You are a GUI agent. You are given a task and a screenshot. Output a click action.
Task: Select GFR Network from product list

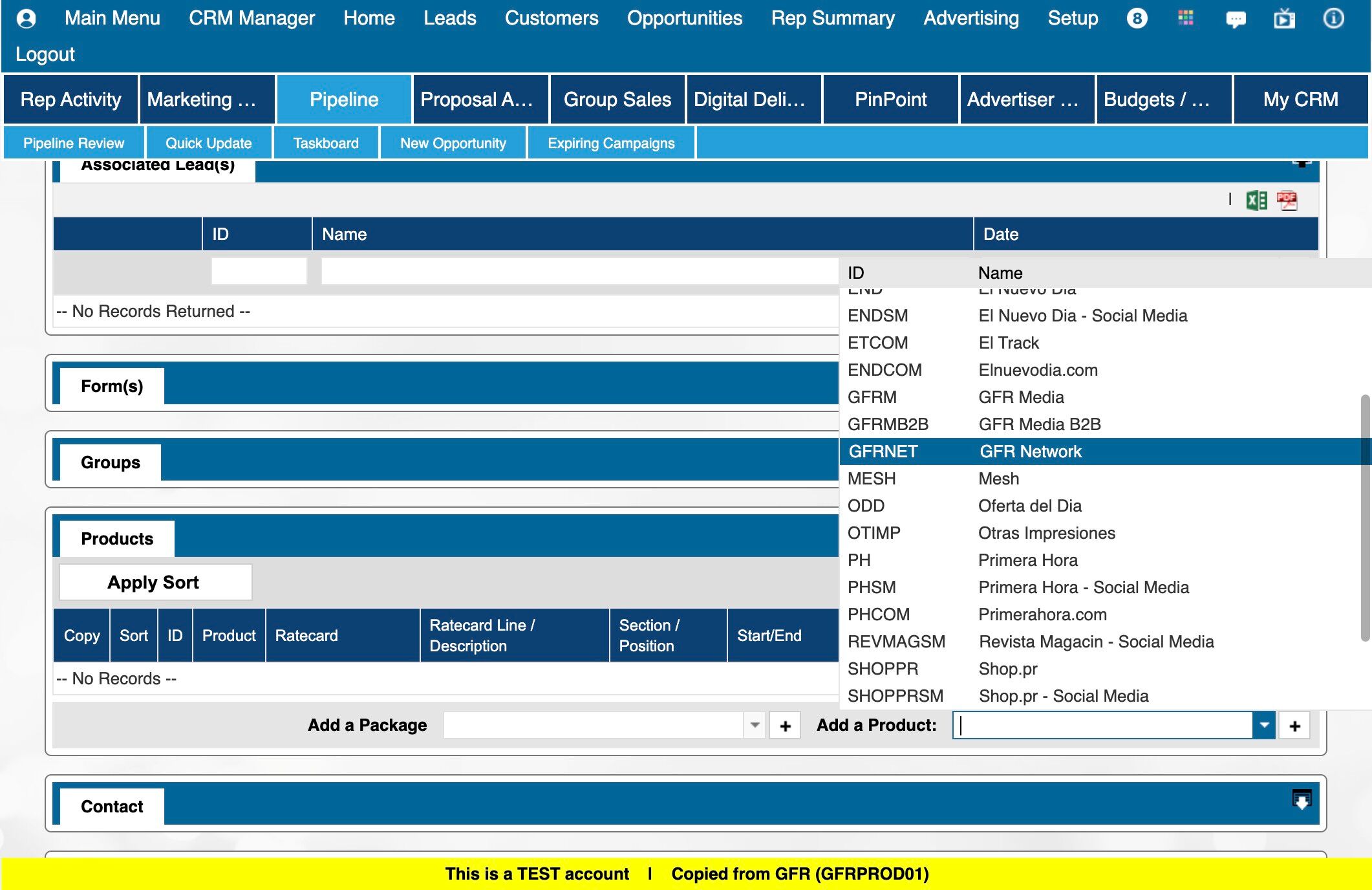point(1030,451)
